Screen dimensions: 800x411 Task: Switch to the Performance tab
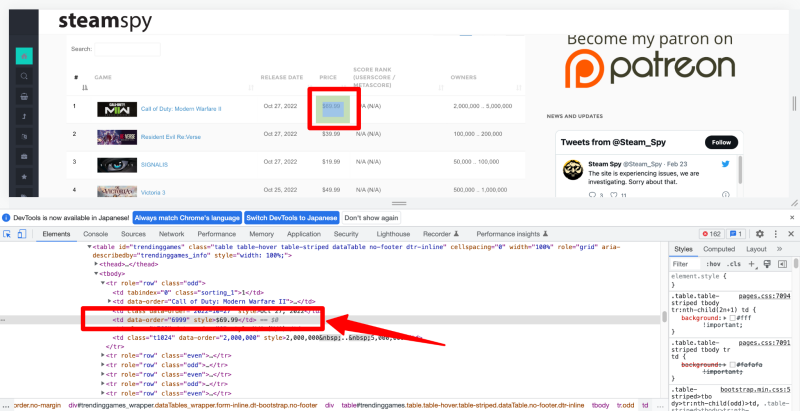[x=217, y=234]
